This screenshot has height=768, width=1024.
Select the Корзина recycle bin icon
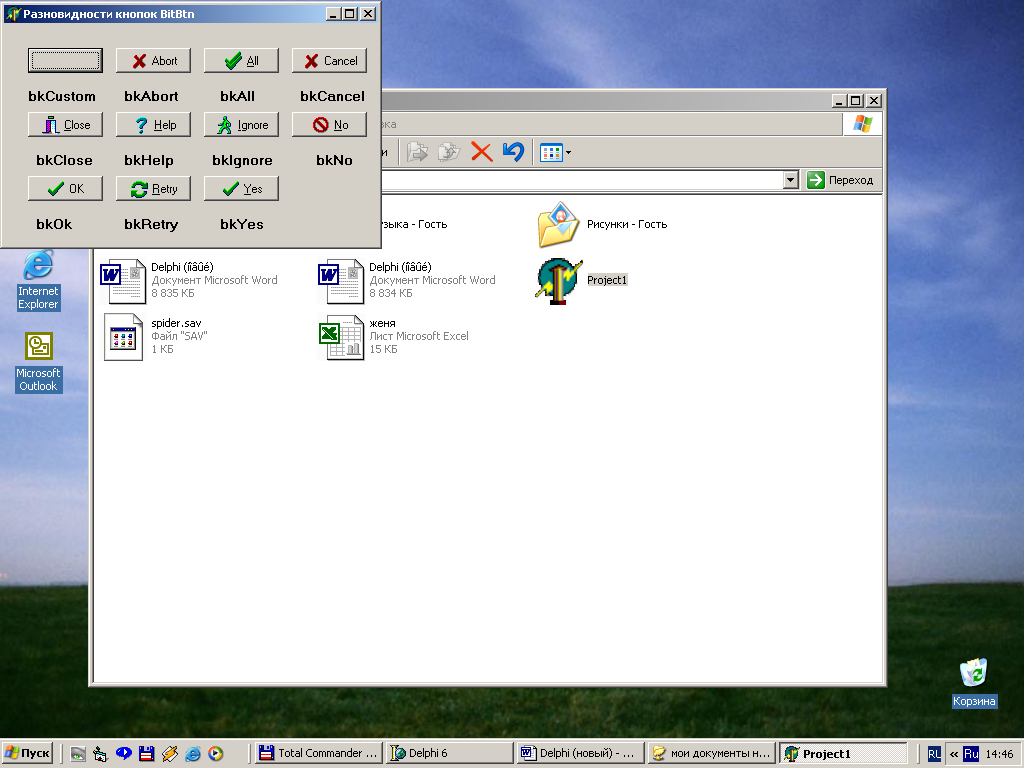click(974, 682)
